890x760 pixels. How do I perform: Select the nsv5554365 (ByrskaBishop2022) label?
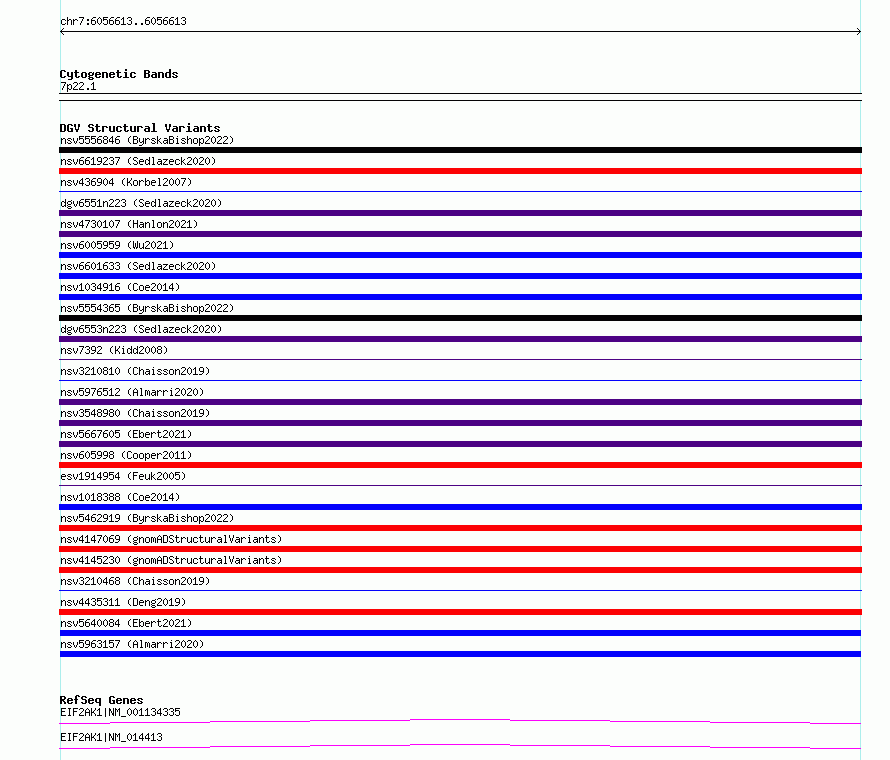[x=147, y=308]
